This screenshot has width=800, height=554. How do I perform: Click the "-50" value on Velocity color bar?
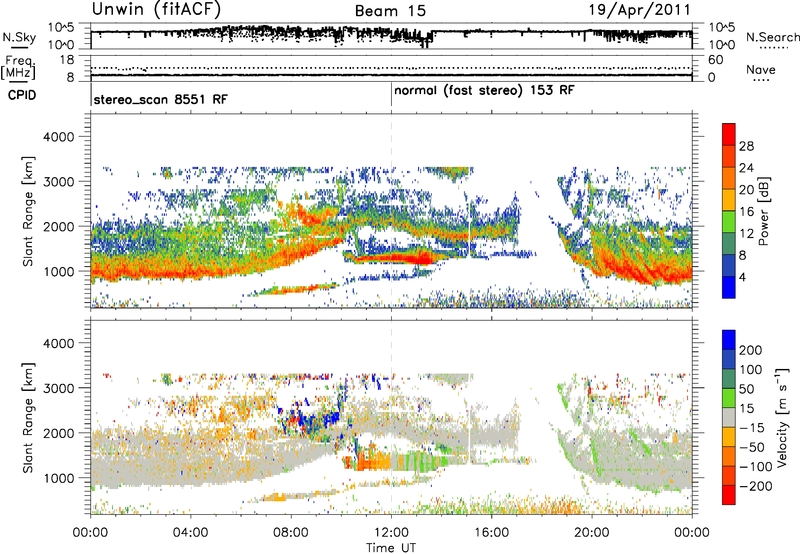[x=752, y=447]
